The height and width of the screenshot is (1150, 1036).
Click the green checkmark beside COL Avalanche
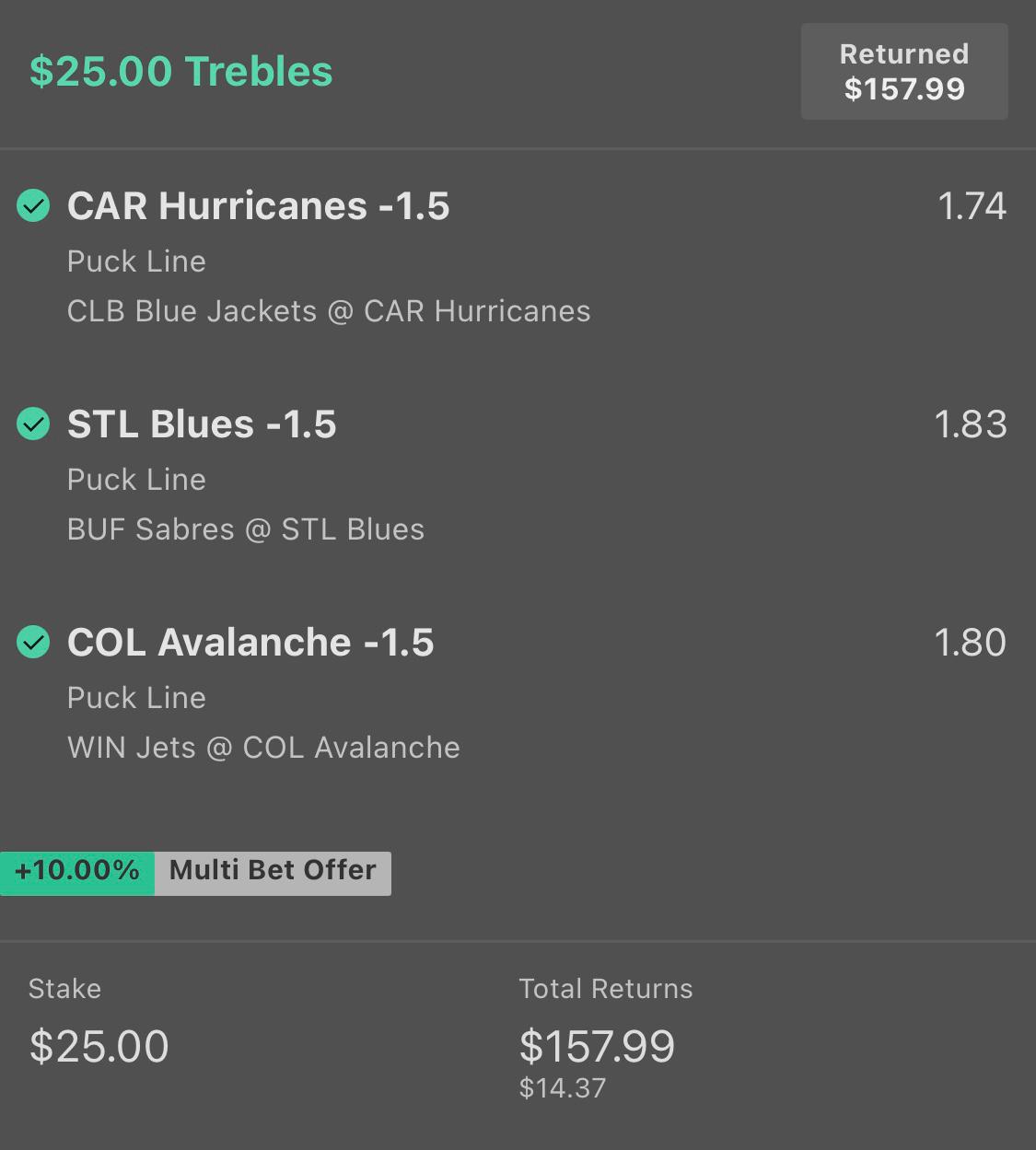33,643
